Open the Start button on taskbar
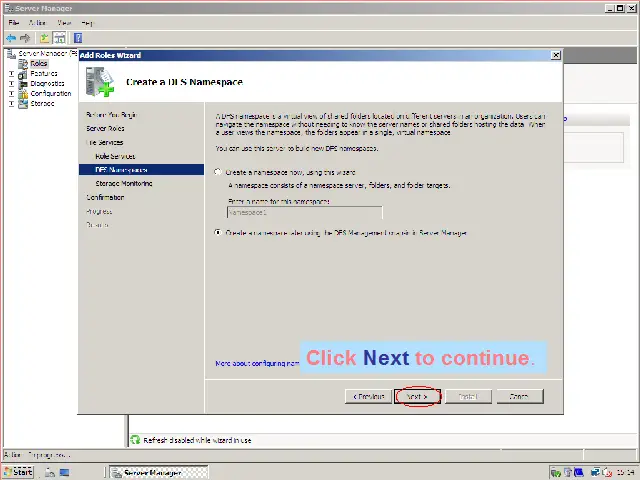 19,472
